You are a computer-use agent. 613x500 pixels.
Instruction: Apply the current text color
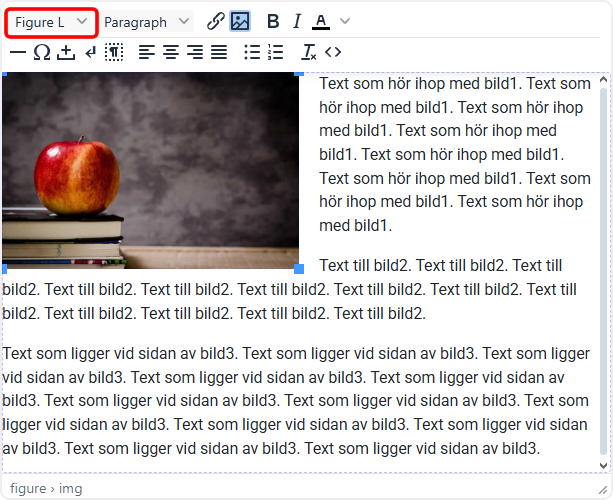point(321,21)
